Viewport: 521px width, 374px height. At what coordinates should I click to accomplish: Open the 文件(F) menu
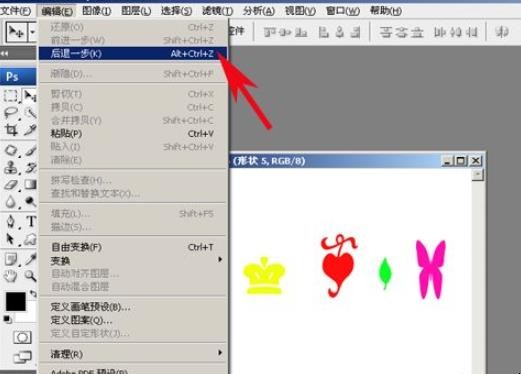coord(16,11)
